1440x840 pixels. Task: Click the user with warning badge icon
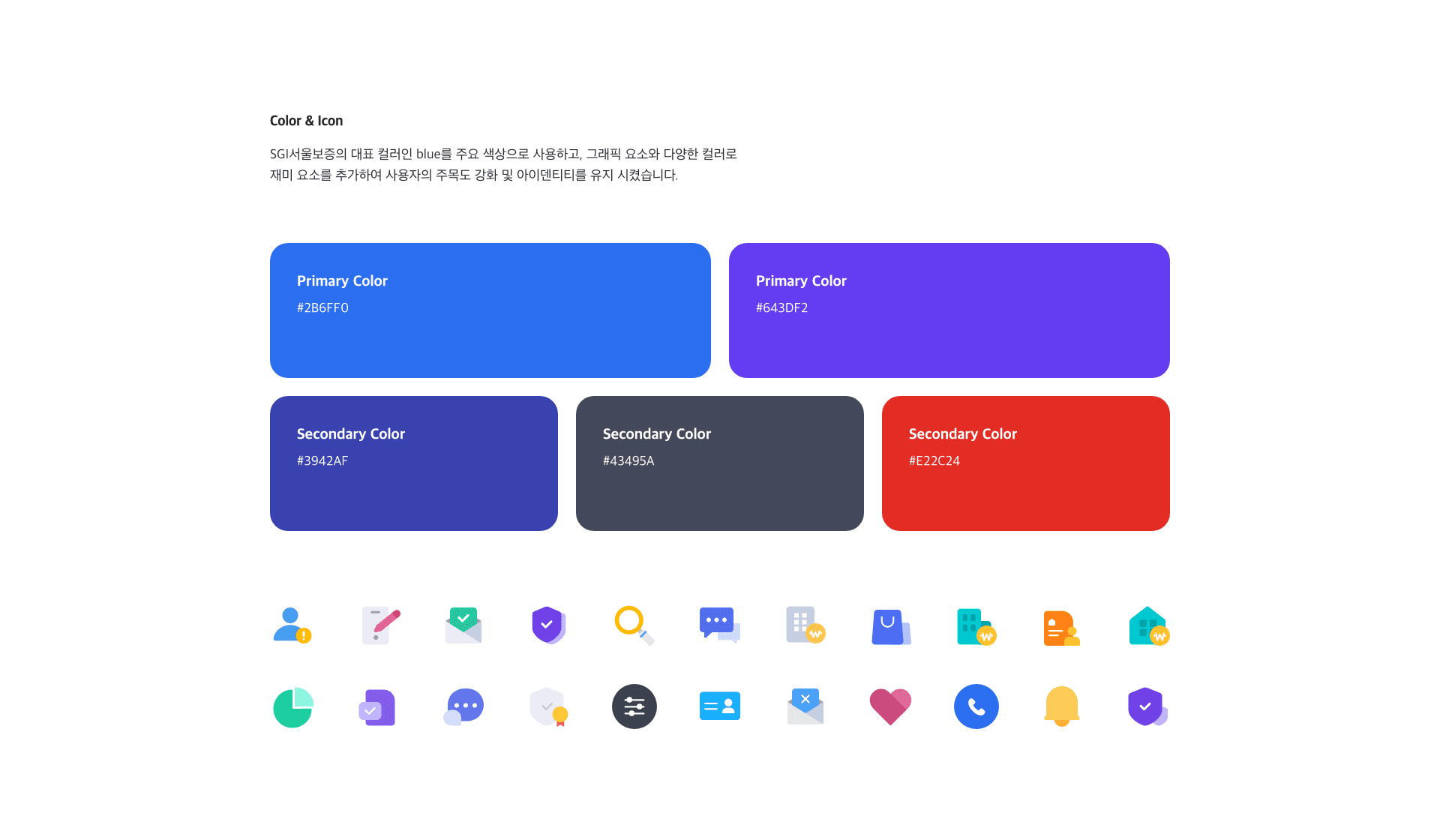(292, 625)
